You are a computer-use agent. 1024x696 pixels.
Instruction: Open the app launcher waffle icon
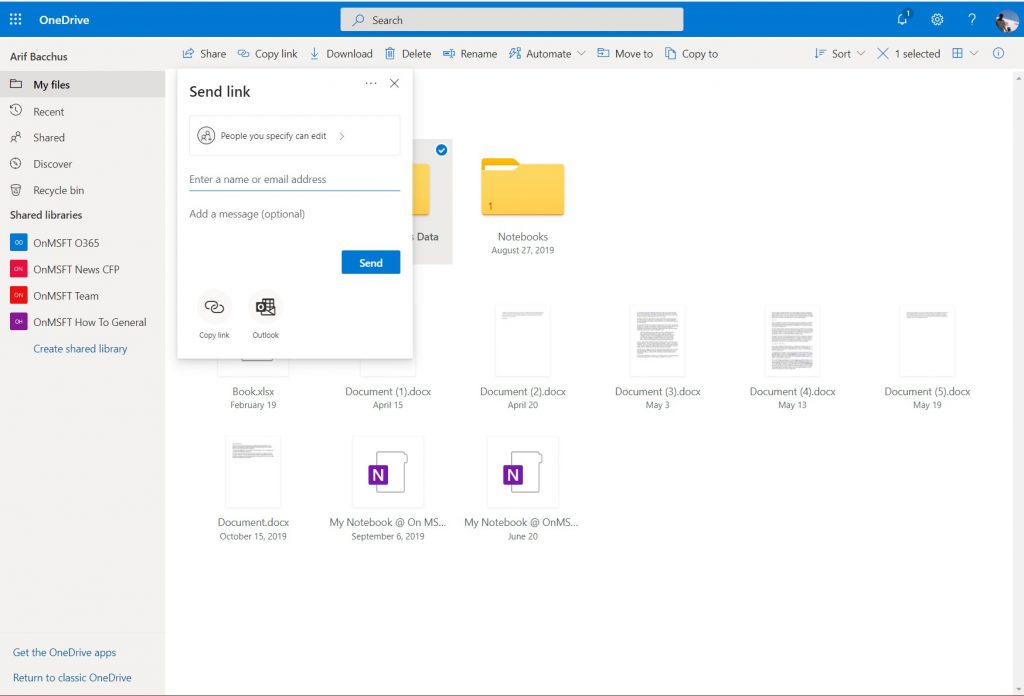point(16,20)
